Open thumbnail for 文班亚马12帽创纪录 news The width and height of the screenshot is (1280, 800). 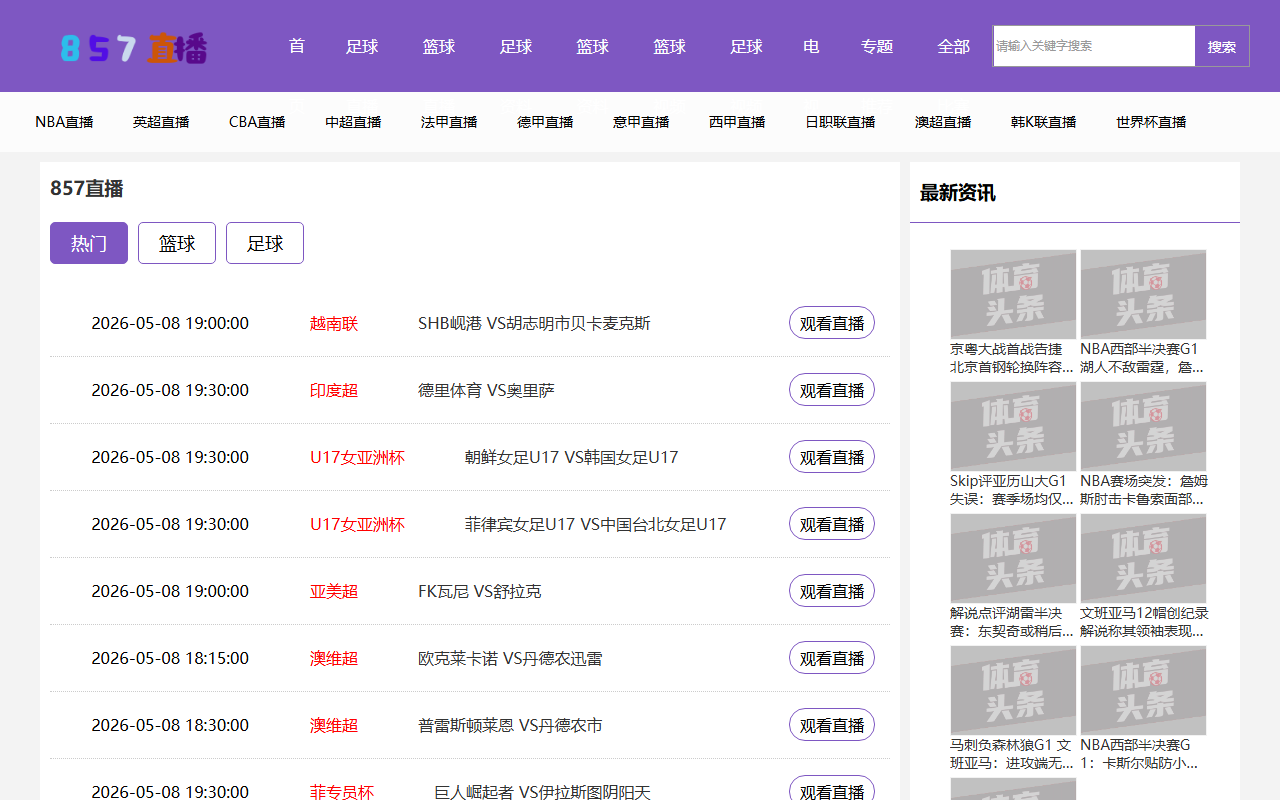click(1143, 558)
